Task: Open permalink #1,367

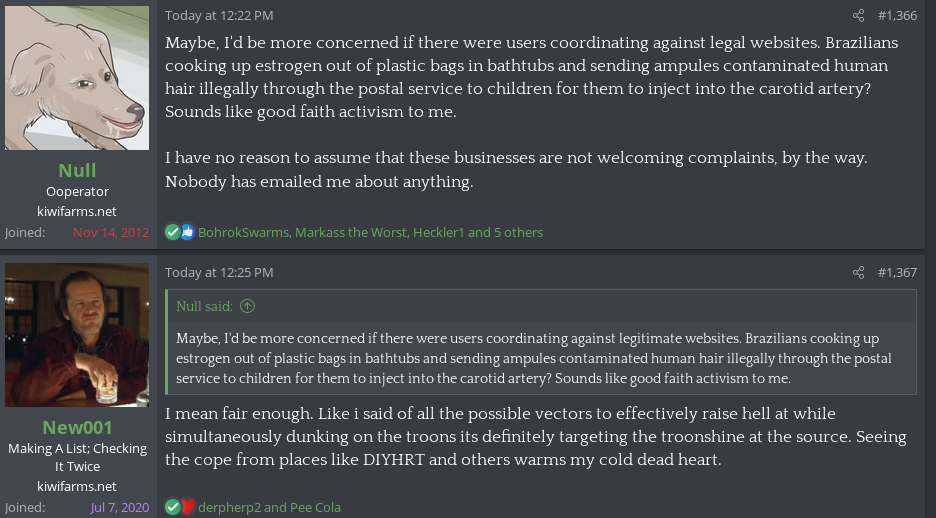Action: (x=897, y=273)
